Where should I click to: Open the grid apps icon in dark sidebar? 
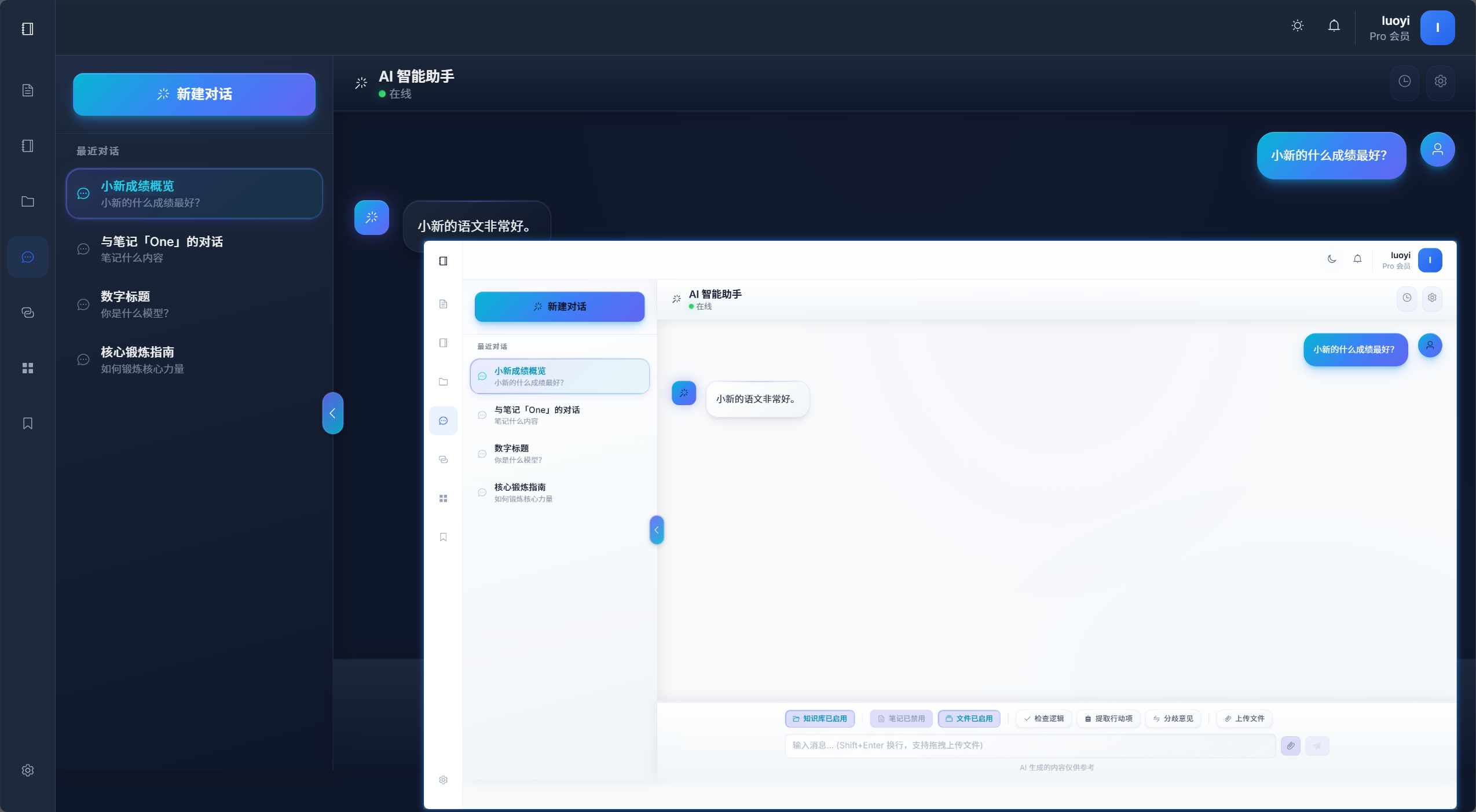tap(27, 368)
